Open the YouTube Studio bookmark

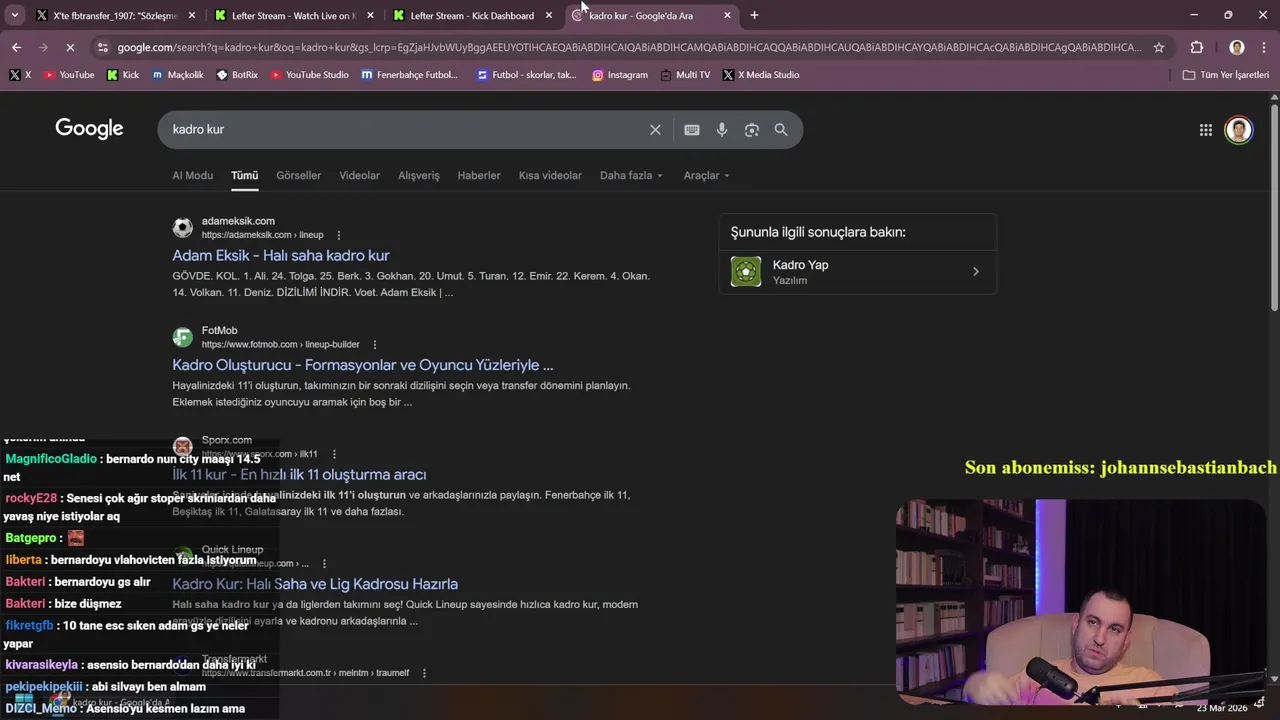point(309,75)
